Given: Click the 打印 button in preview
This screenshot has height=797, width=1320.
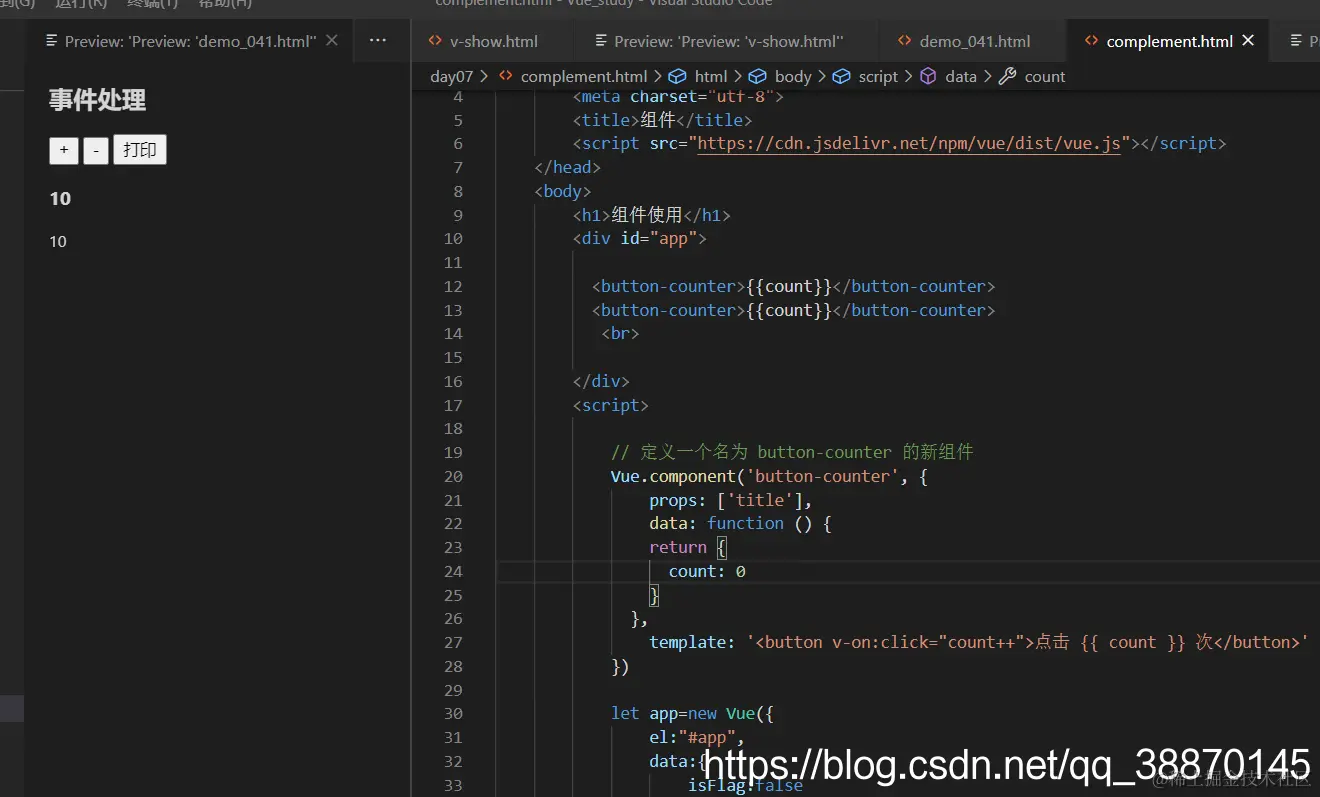Looking at the screenshot, I should point(140,150).
